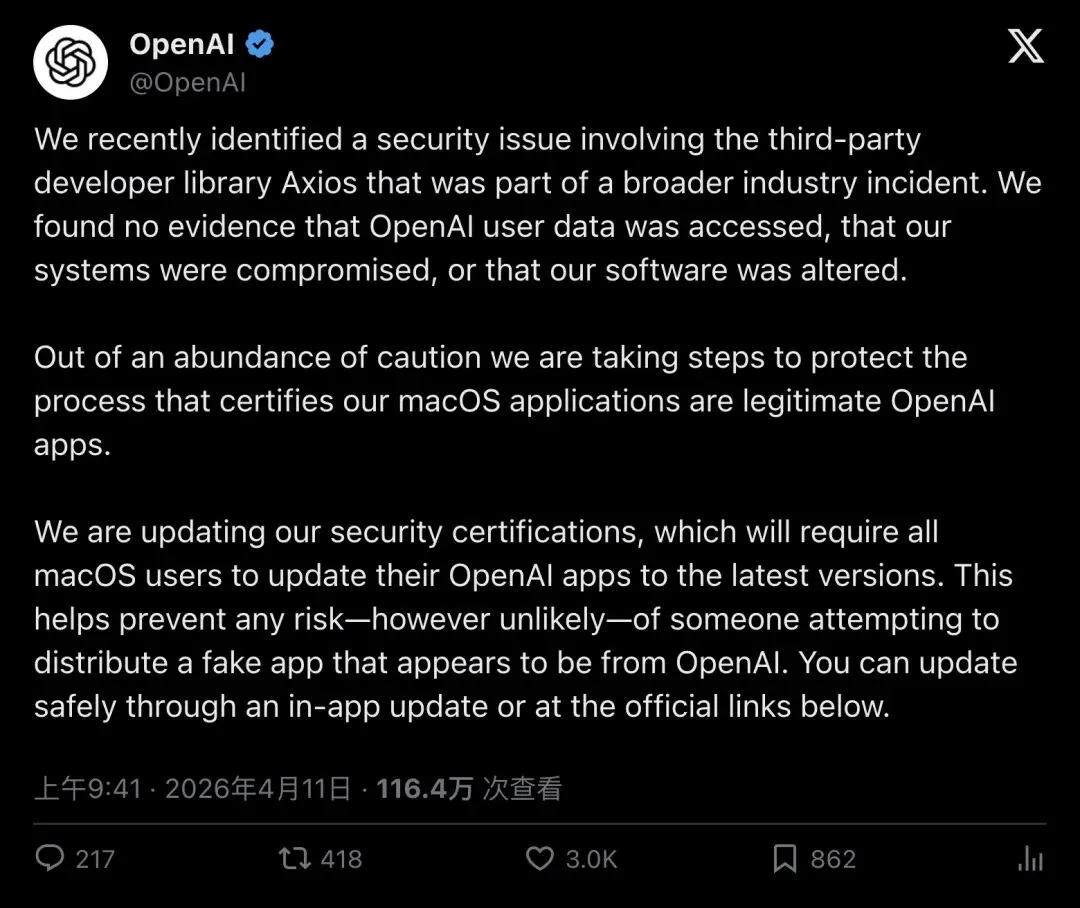Open analytics via the bar chart icon
This screenshot has width=1080, height=908.
click(x=1030, y=858)
